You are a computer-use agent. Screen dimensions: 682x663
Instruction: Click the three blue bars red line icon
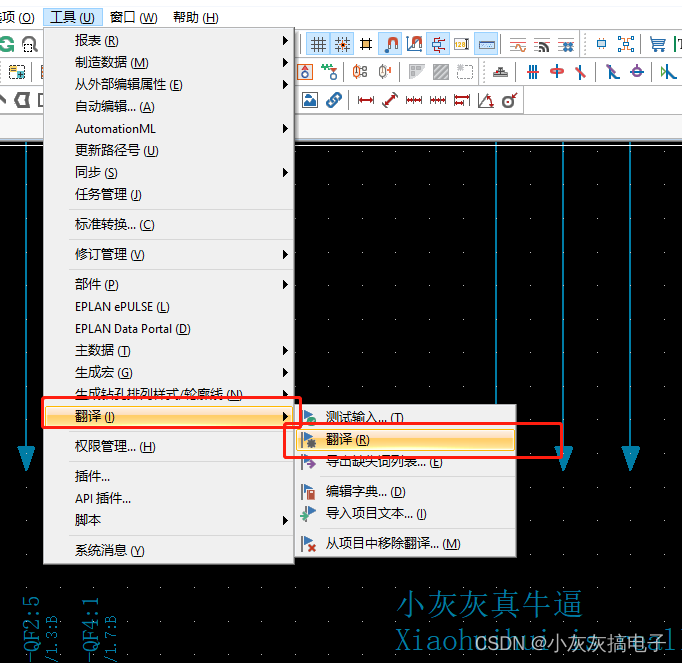click(533, 72)
